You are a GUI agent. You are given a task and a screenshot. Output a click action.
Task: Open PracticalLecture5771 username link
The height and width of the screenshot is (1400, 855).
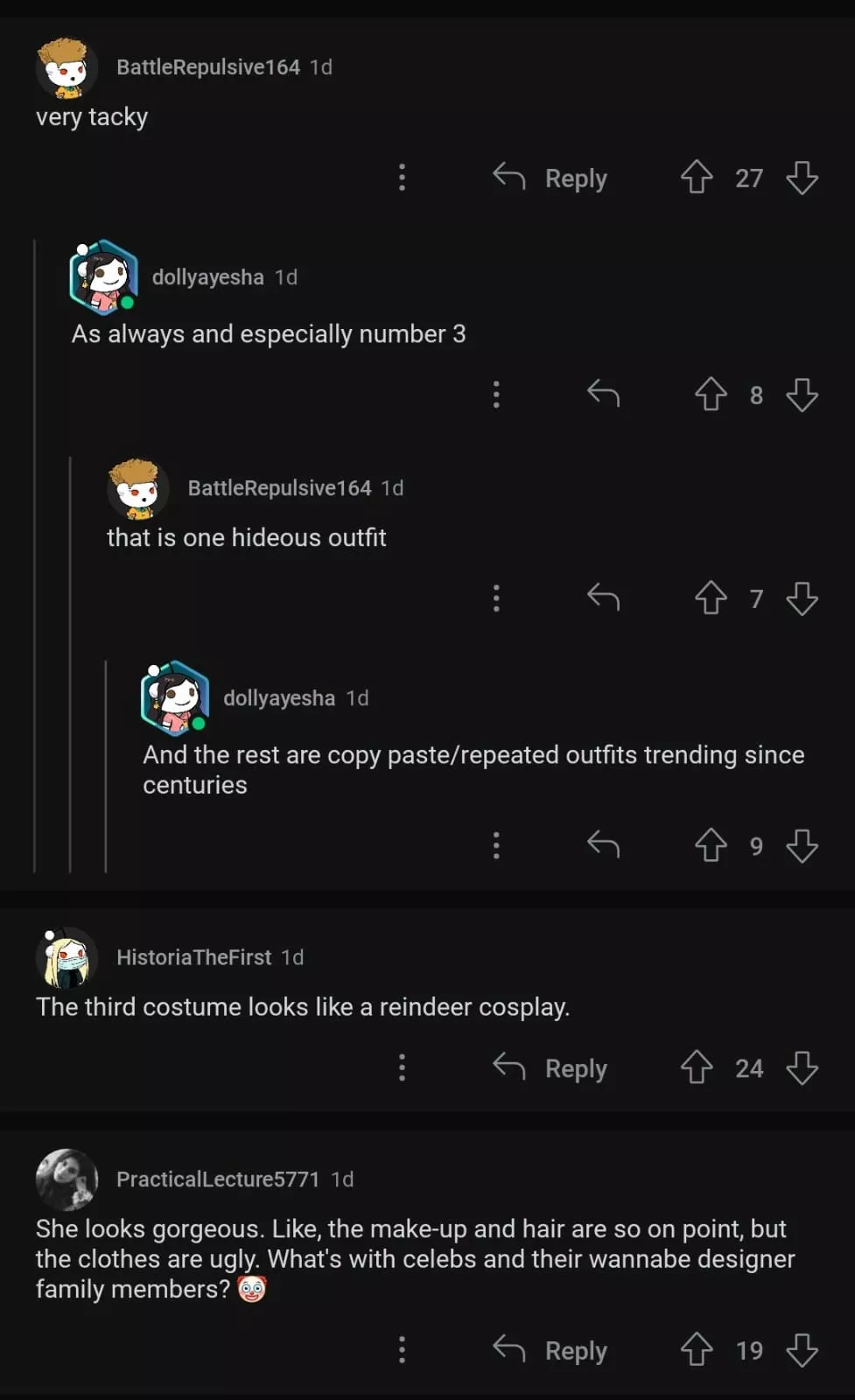coord(218,1179)
